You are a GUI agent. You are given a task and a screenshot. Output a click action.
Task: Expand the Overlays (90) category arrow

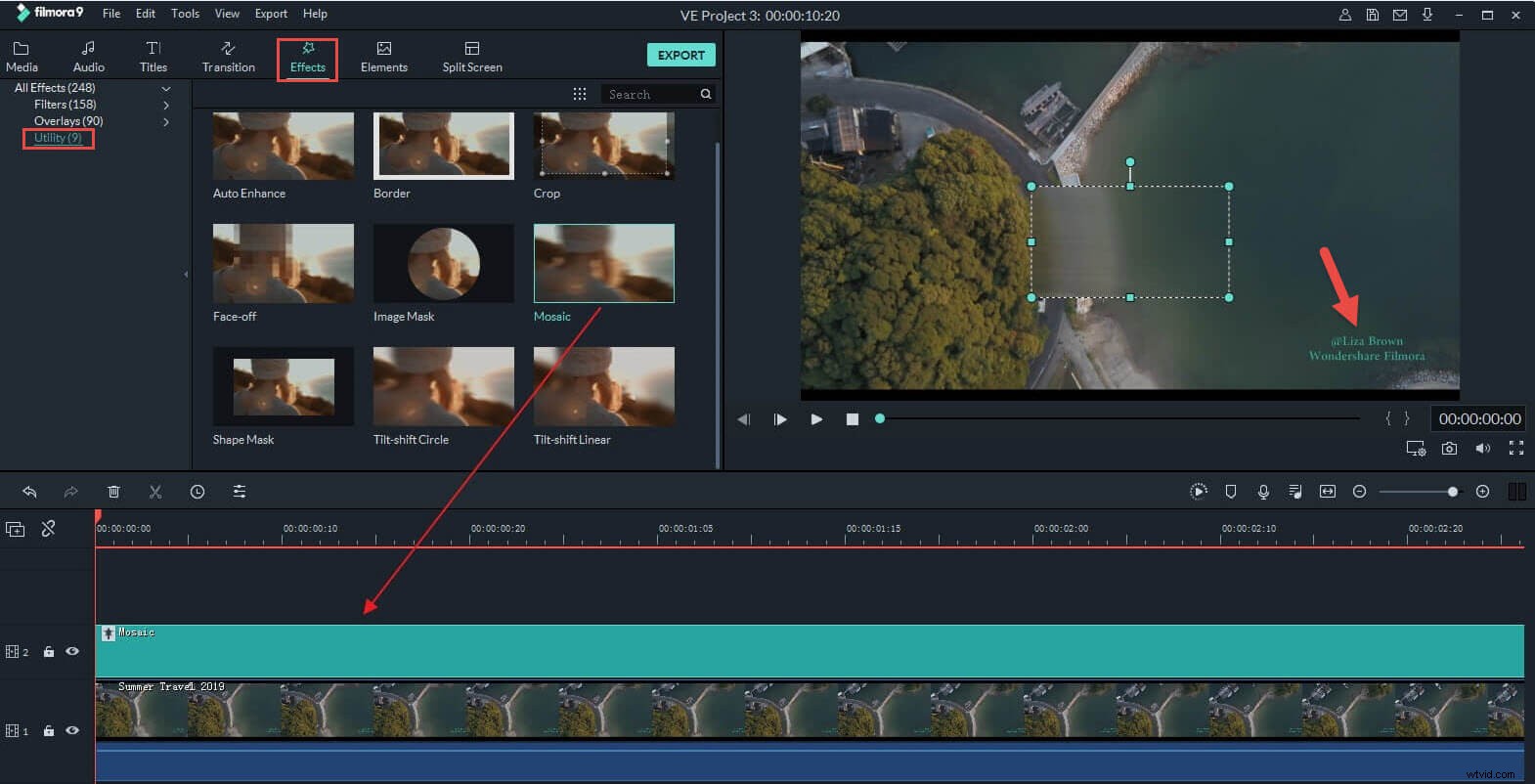tap(166, 121)
